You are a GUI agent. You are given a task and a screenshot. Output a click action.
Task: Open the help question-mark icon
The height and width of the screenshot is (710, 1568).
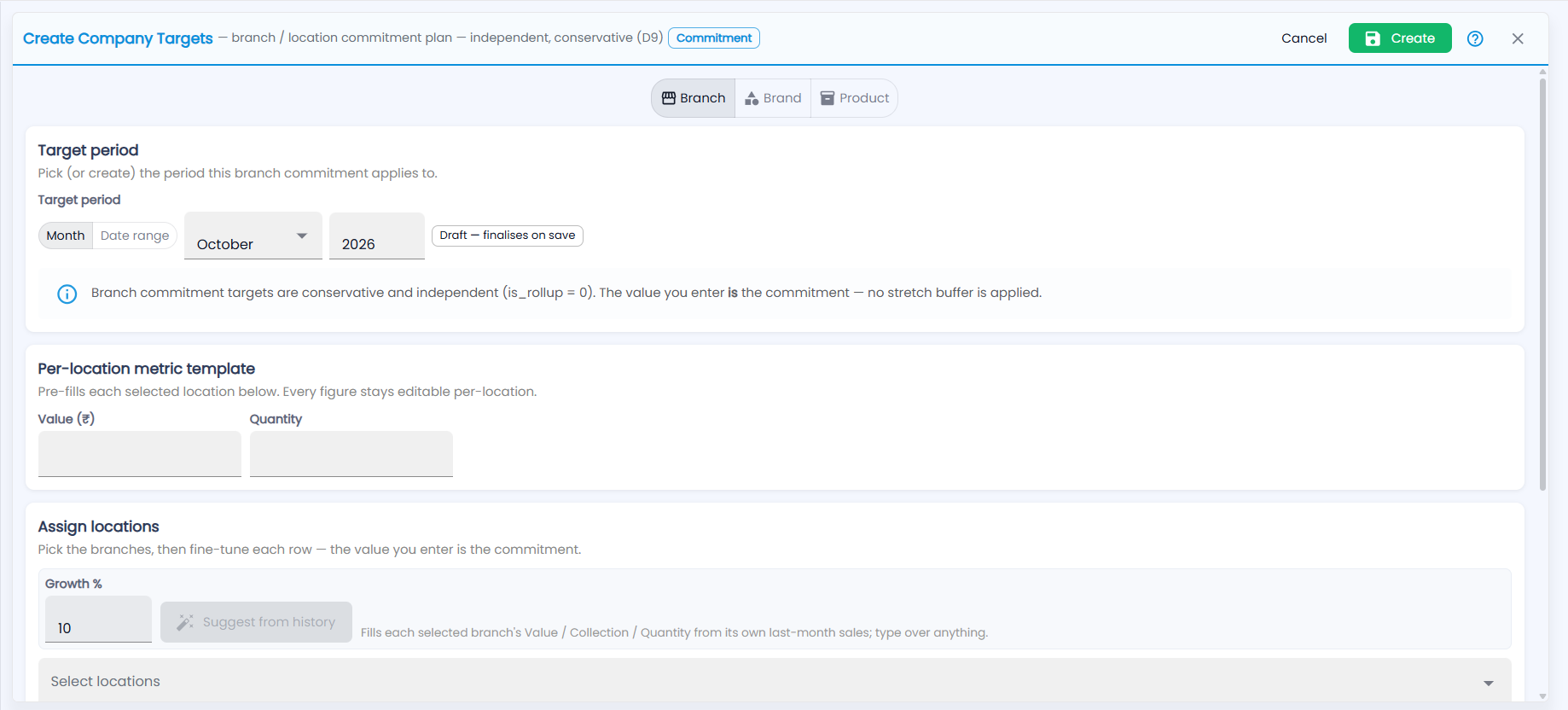1475,38
